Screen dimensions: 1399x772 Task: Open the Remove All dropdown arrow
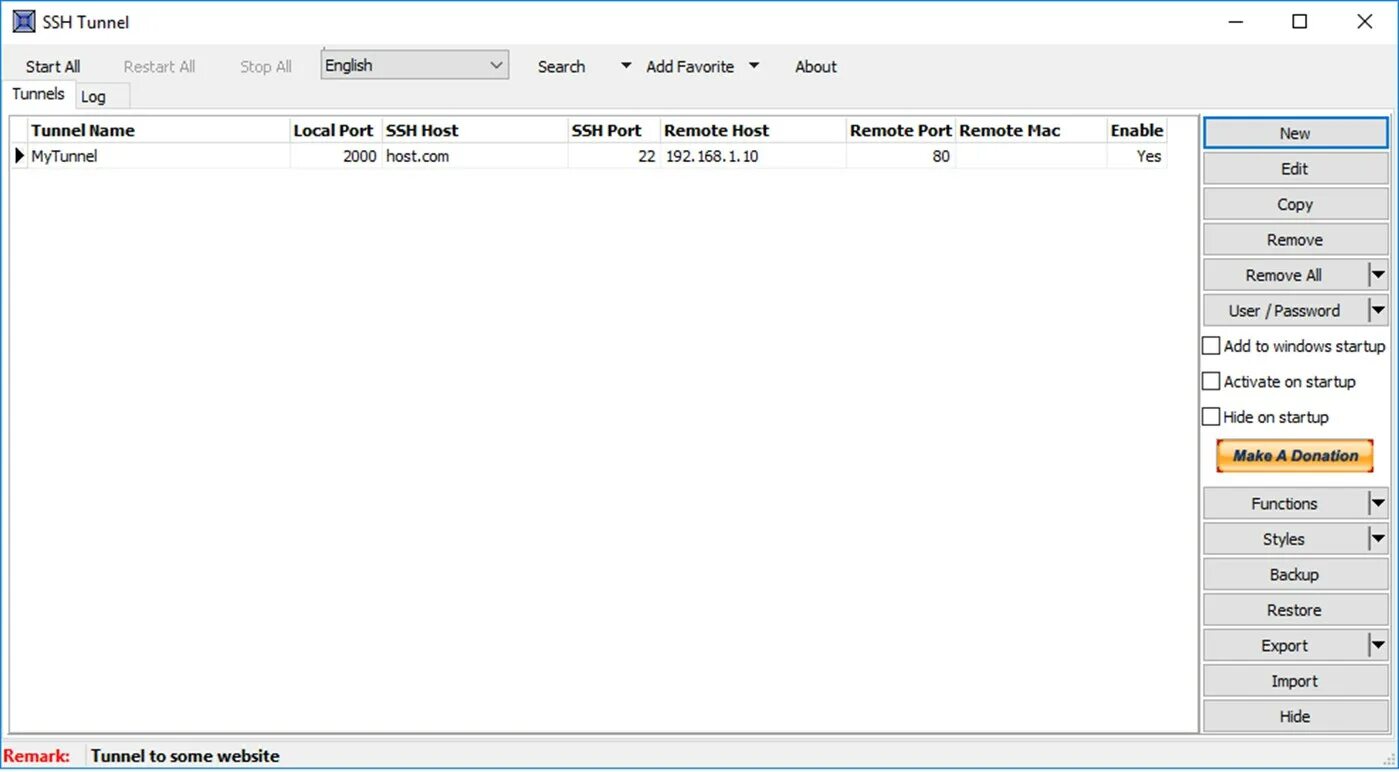tap(1378, 275)
